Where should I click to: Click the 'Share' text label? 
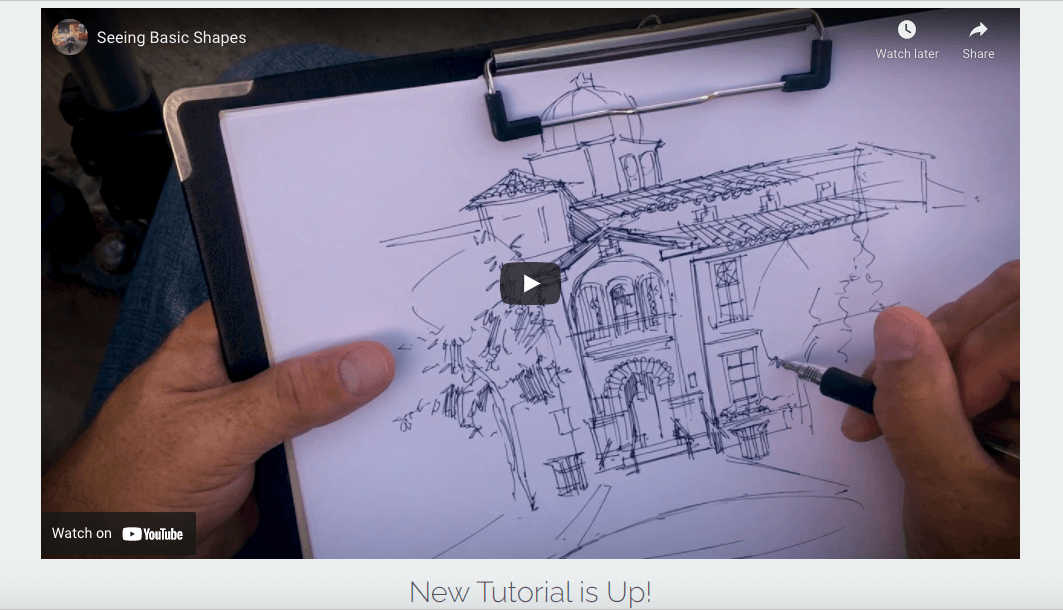coord(978,54)
